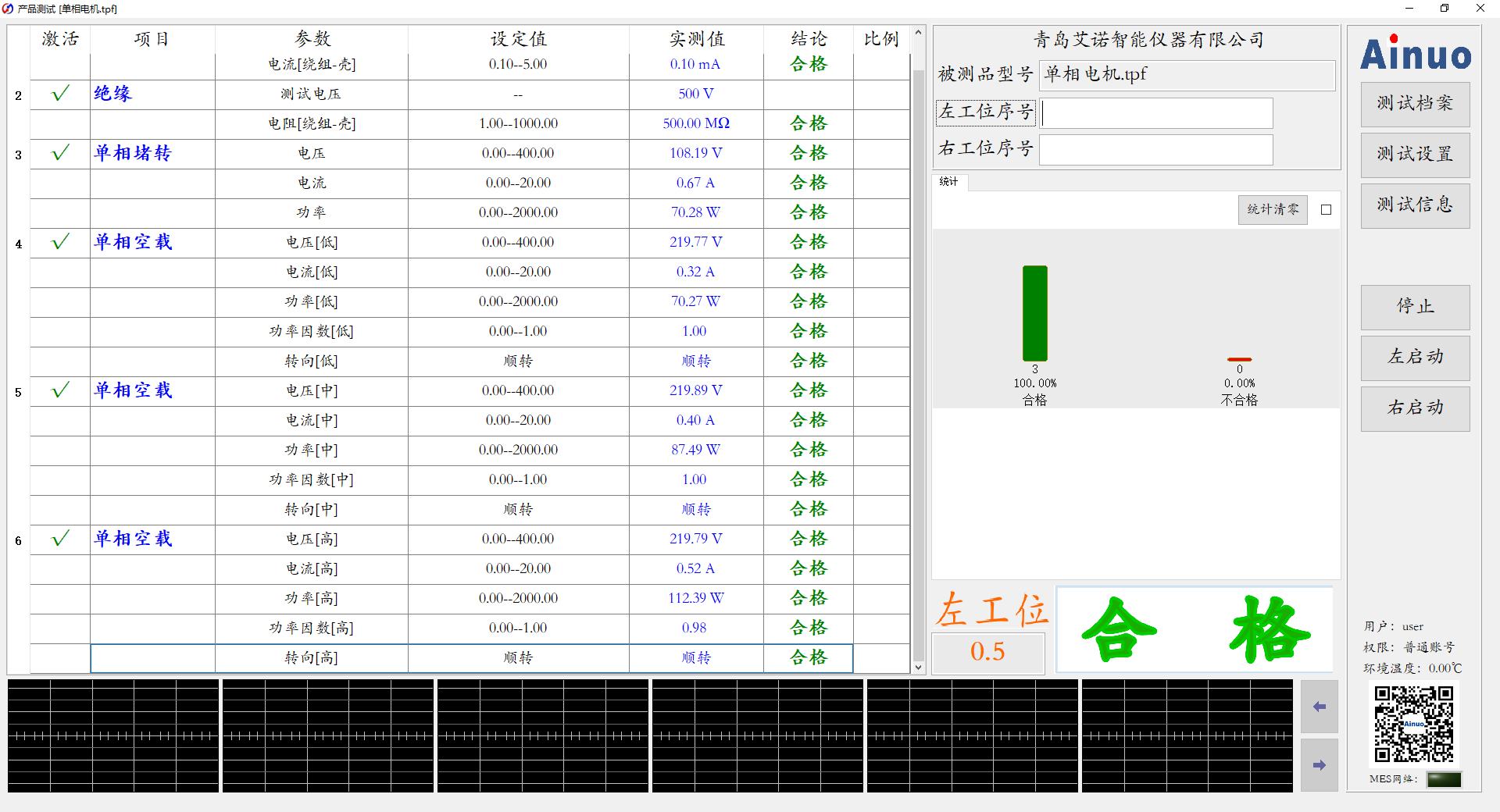Click inside the 左工位序号 input field
This screenshot has height=812, width=1500.
click(1156, 112)
